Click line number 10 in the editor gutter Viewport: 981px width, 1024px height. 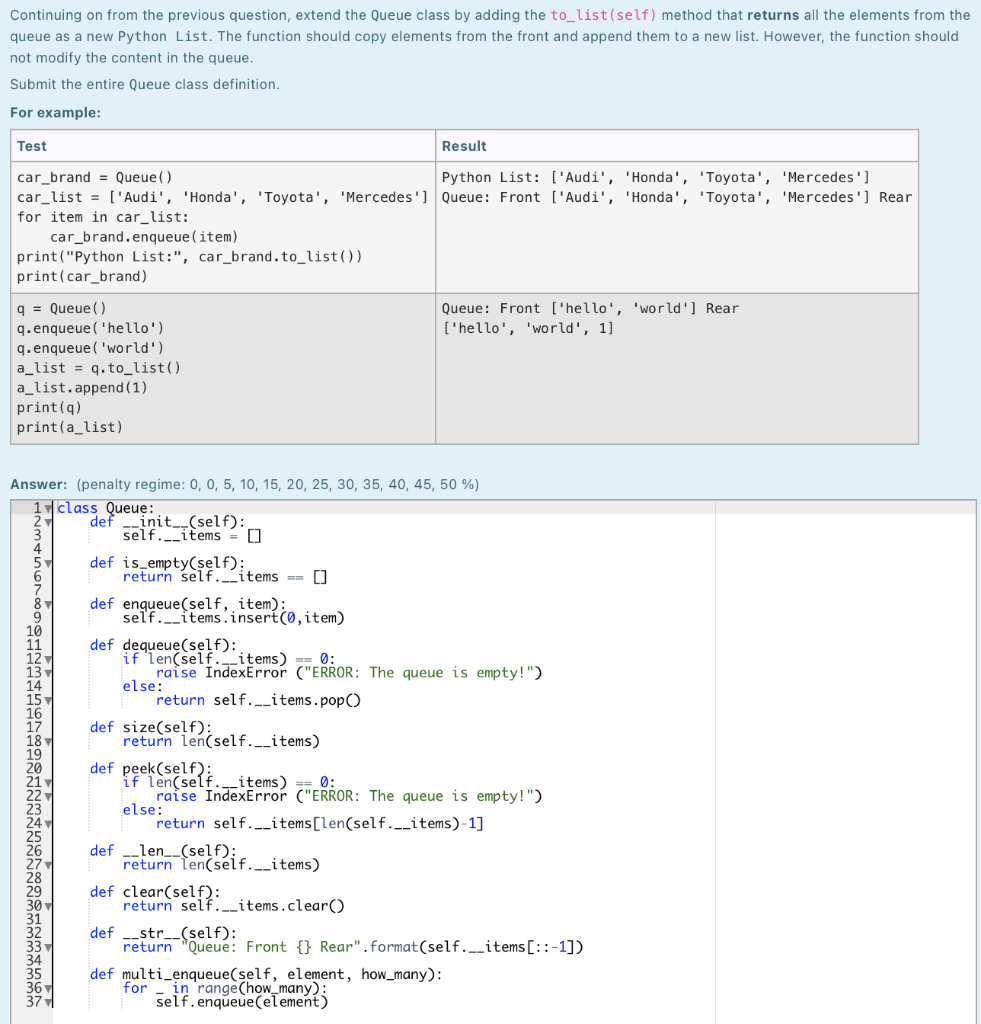point(34,631)
